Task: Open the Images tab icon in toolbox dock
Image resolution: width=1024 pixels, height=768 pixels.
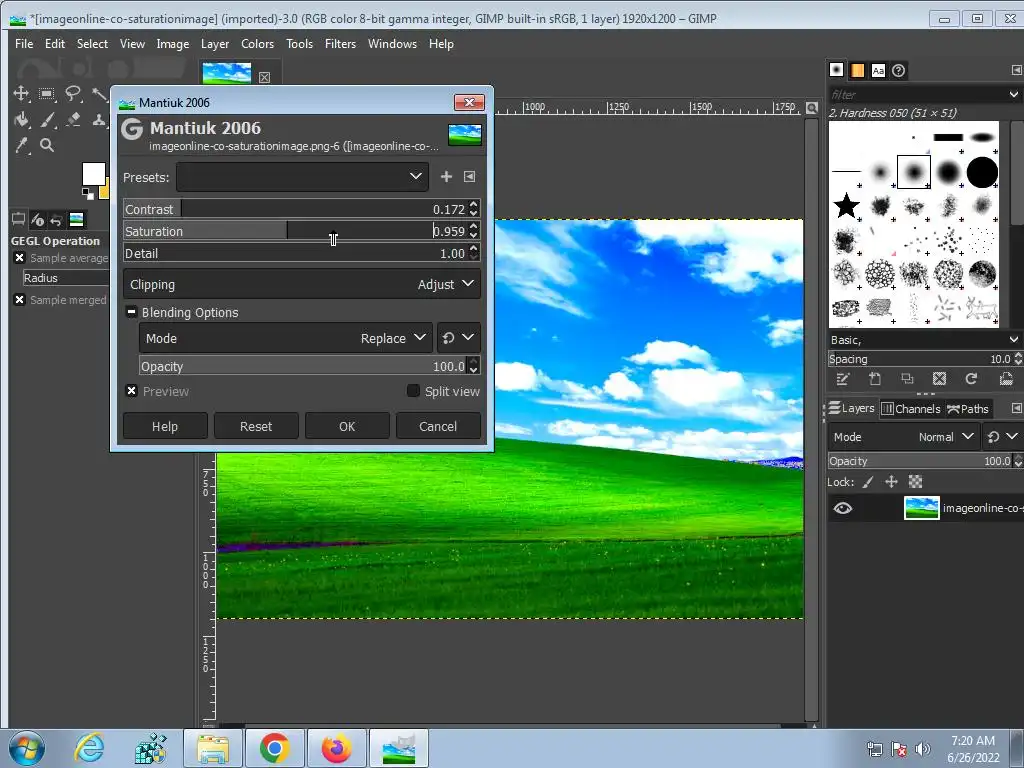Action: (76, 219)
